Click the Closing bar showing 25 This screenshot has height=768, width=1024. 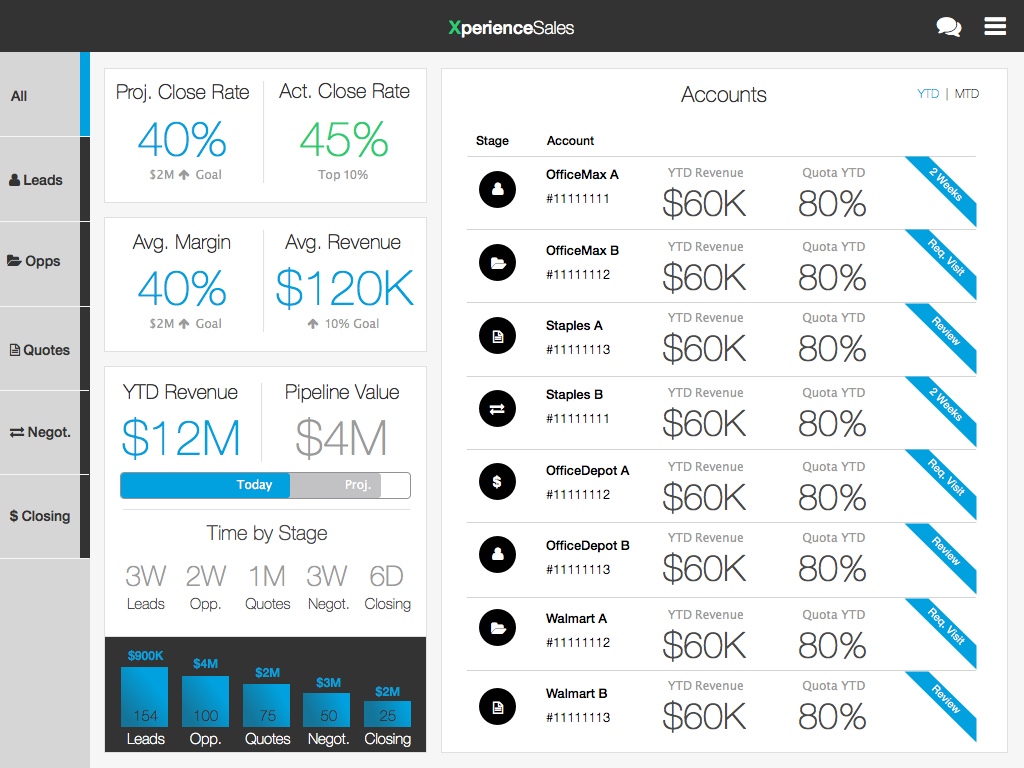pos(387,714)
